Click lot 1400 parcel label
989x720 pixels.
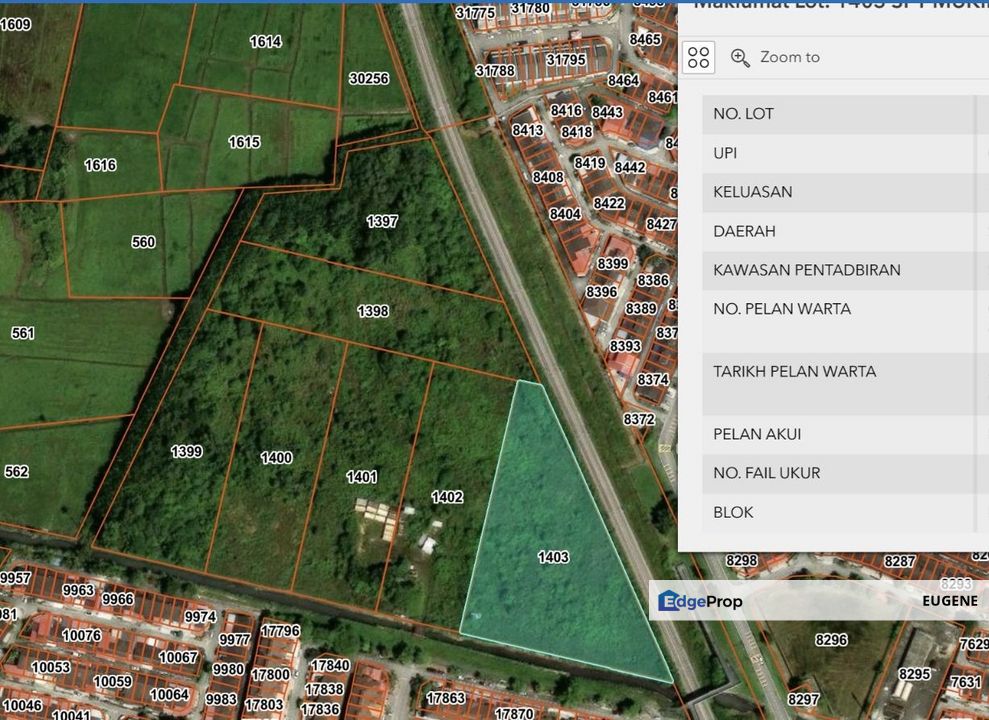(276, 457)
